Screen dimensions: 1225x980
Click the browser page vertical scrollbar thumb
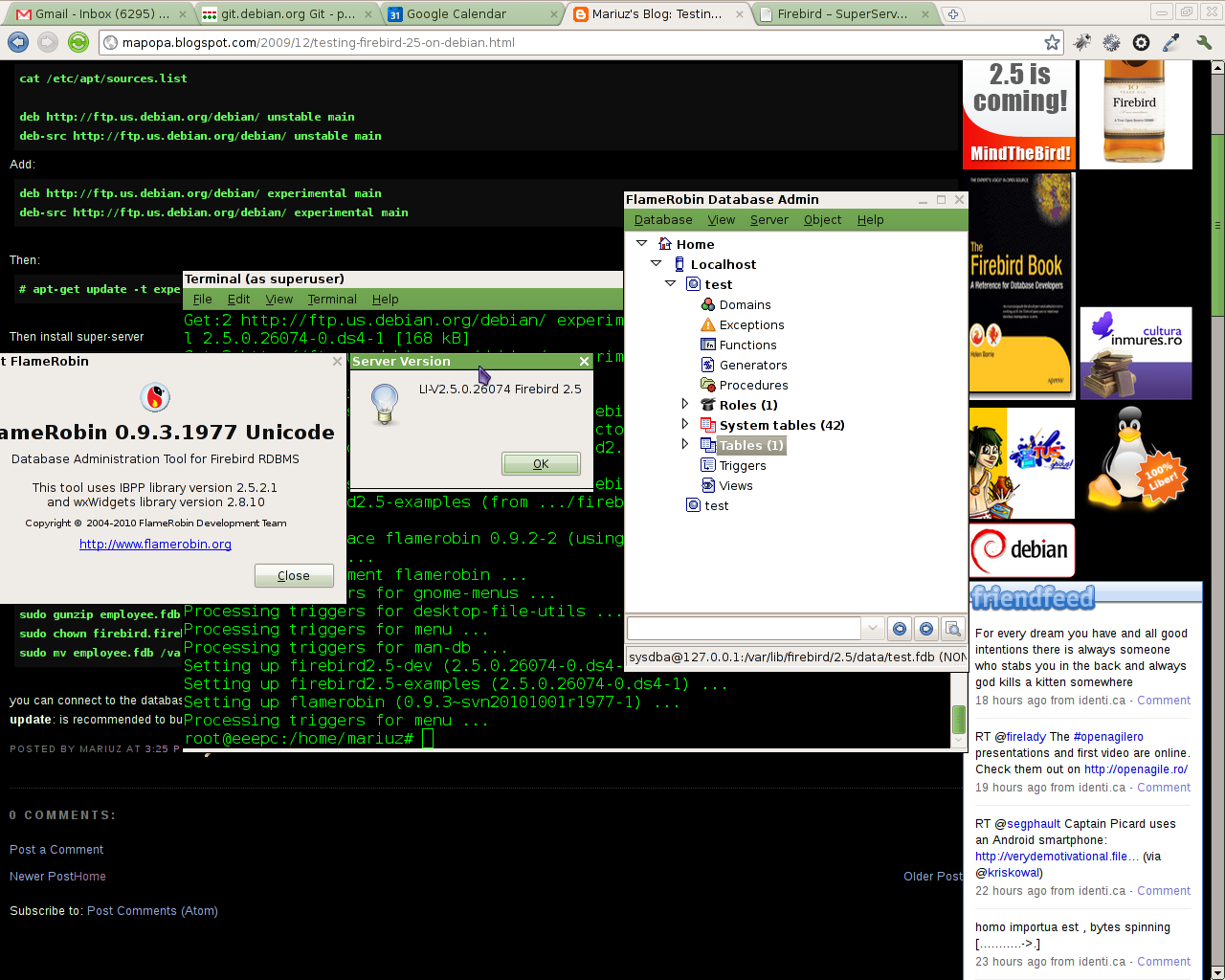click(1217, 225)
